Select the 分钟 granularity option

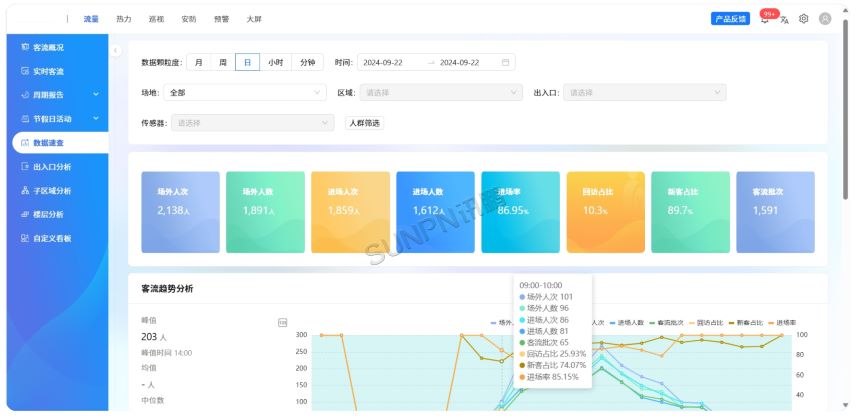308,63
